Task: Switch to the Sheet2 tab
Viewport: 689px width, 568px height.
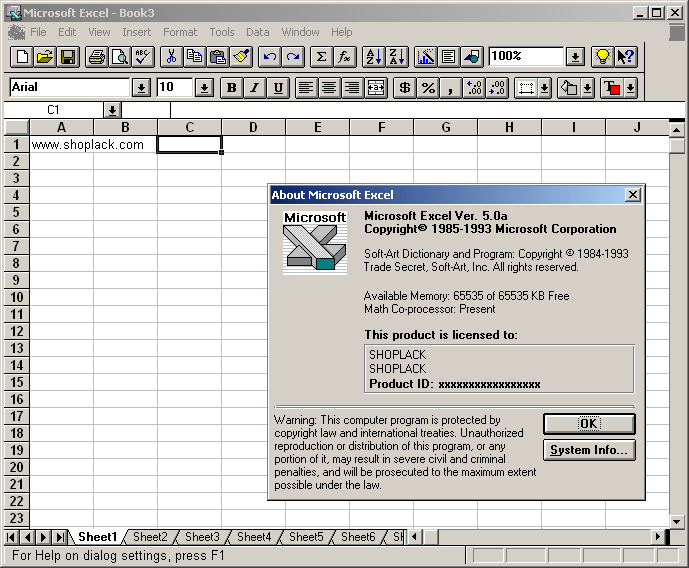Action: click(150, 537)
